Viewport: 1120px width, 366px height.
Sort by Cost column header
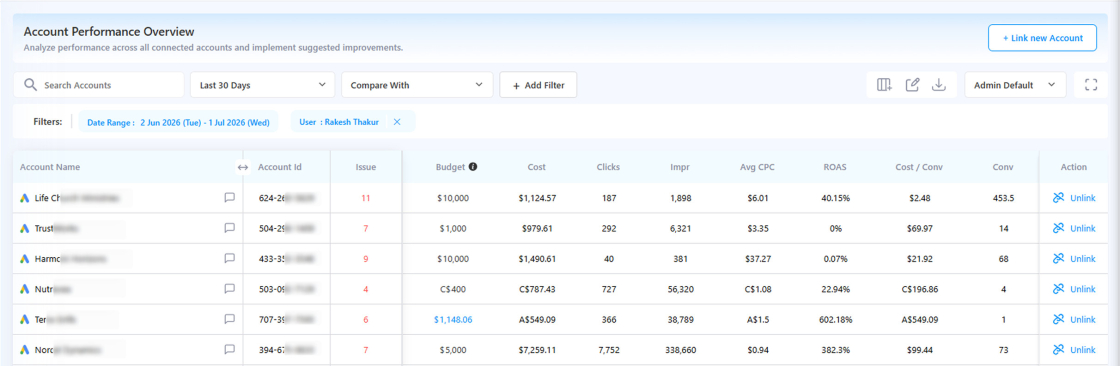tap(537, 167)
